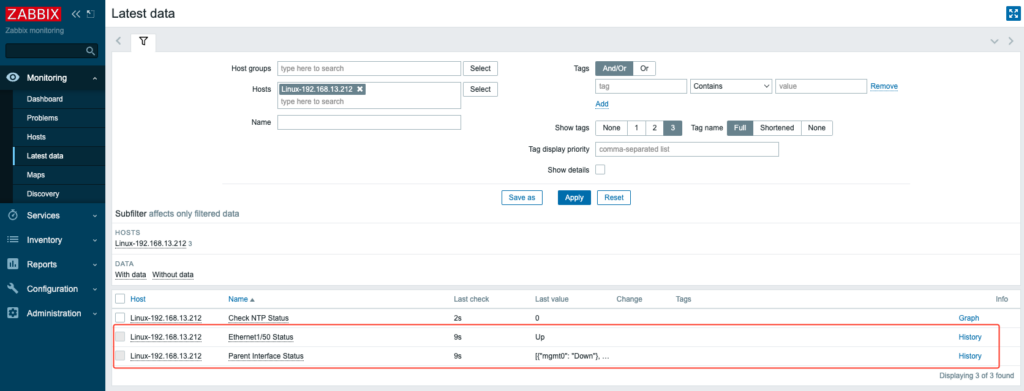Click the Configuration wrench icon
The height and width of the screenshot is (391, 1024).
[13, 289]
